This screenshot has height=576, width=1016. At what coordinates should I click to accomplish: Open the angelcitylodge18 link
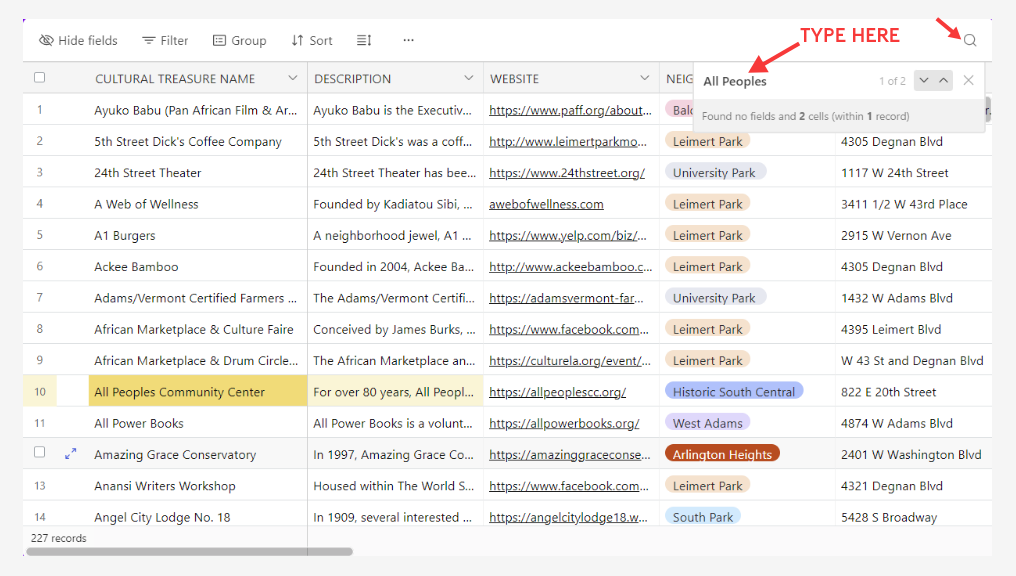click(568, 517)
